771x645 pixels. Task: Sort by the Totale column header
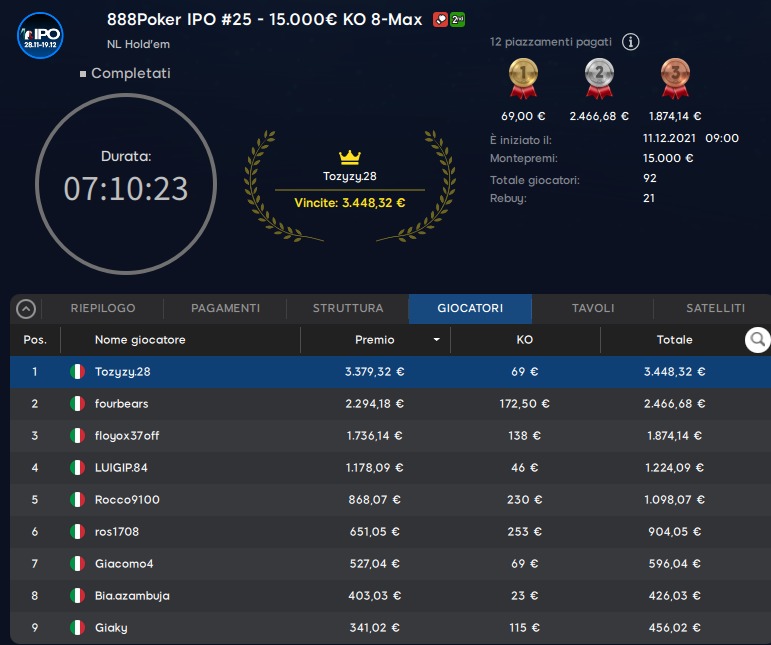coord(674,340)
